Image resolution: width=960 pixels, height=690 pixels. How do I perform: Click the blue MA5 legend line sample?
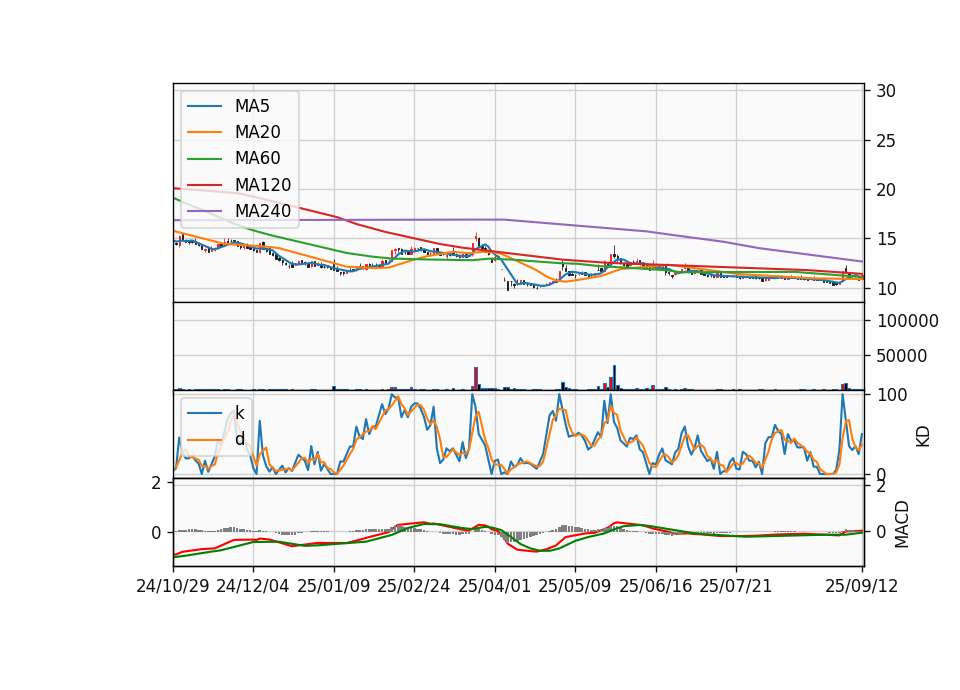[204, 107]
